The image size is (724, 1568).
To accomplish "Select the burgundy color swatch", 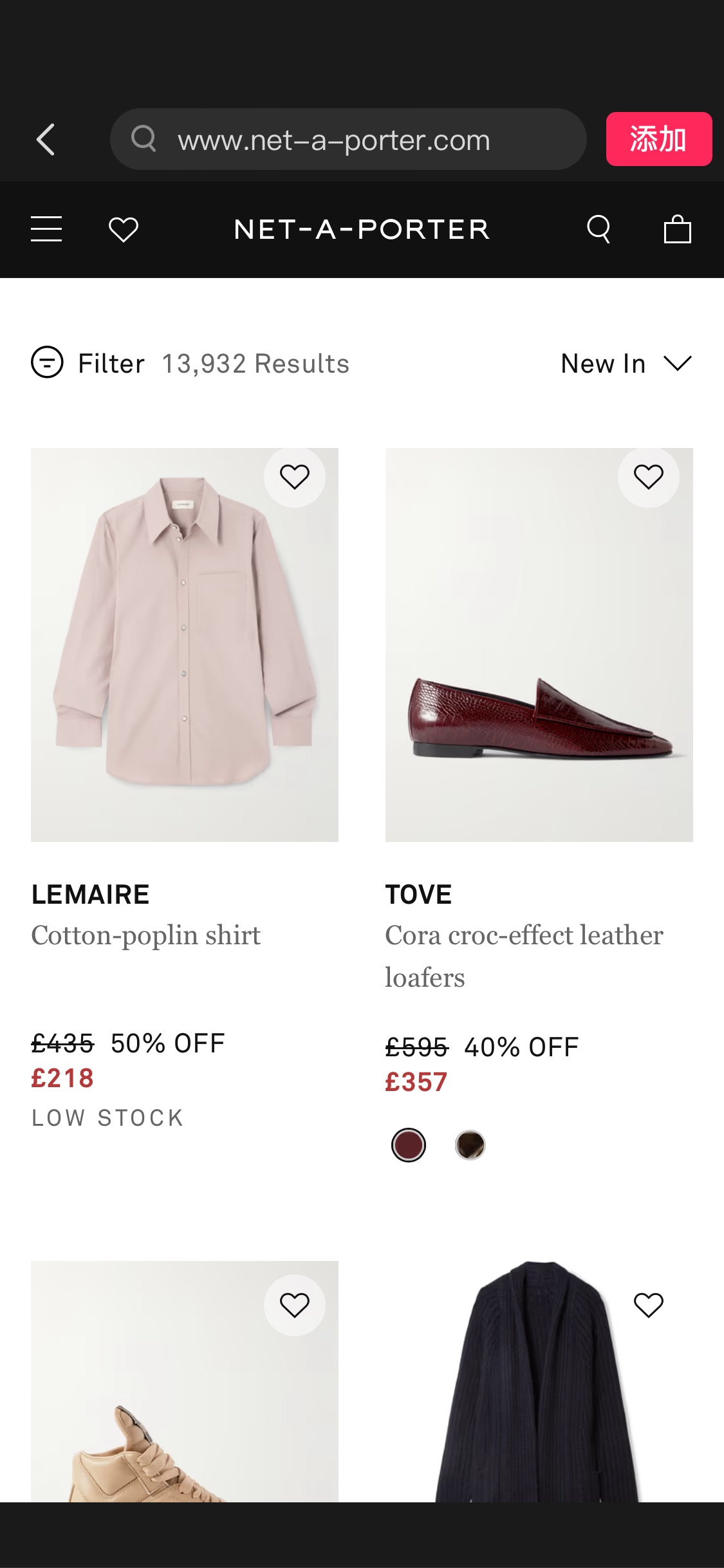I will click(409, 1145).
